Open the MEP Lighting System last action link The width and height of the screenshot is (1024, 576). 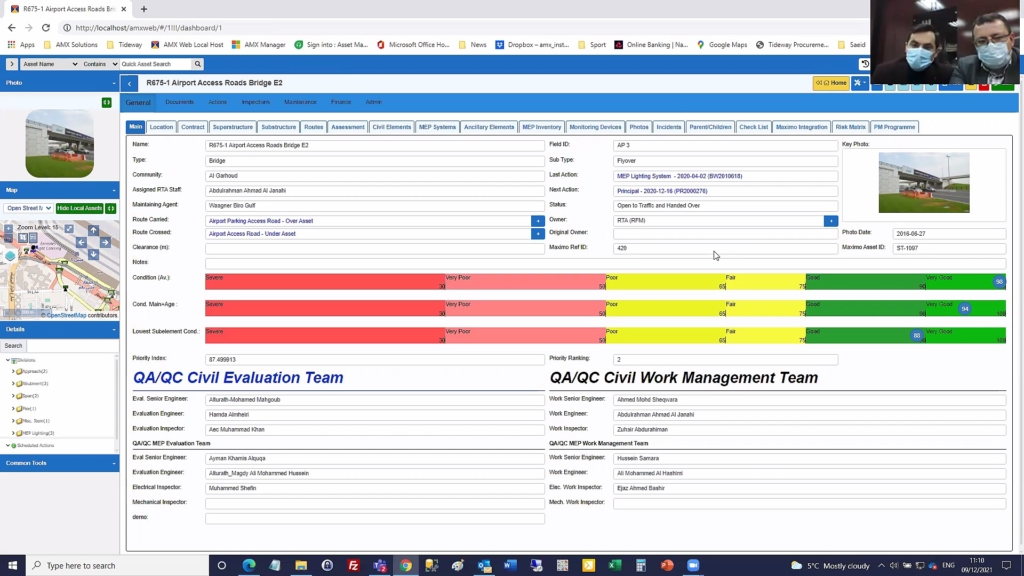click(x=679, y=175)
